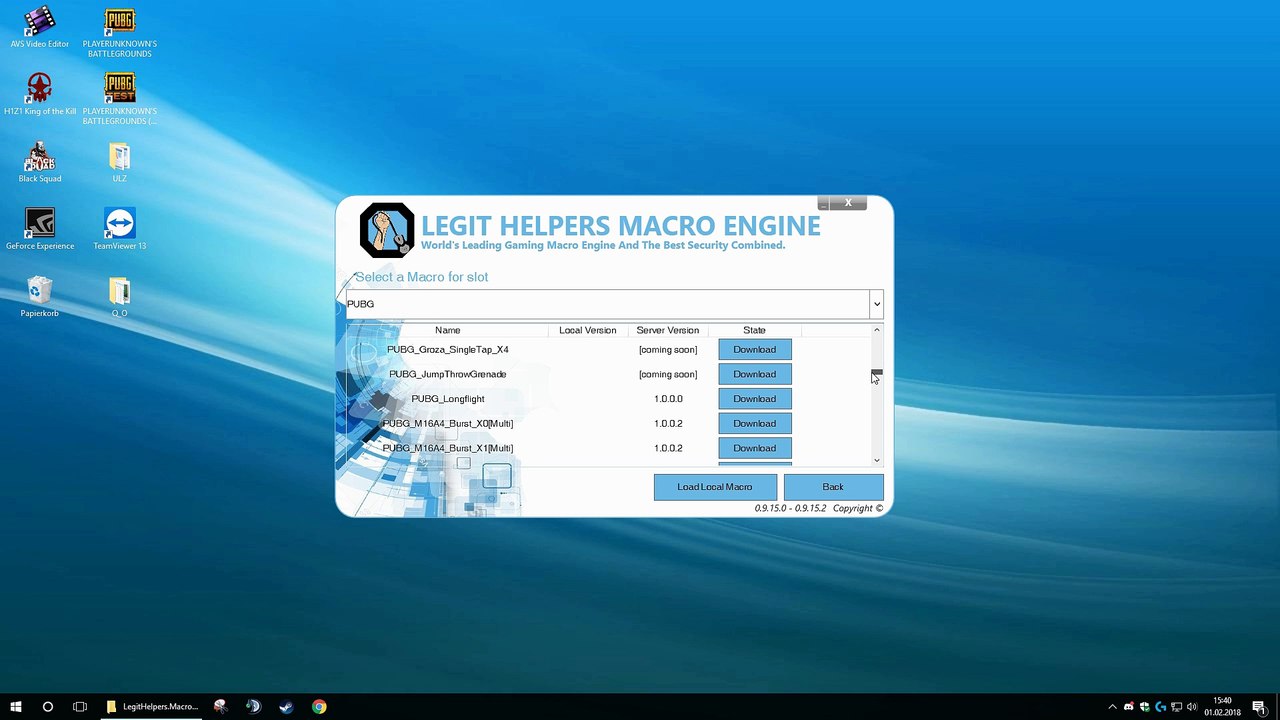Select the Q_O folder on desktop

[x=120, y=297]
